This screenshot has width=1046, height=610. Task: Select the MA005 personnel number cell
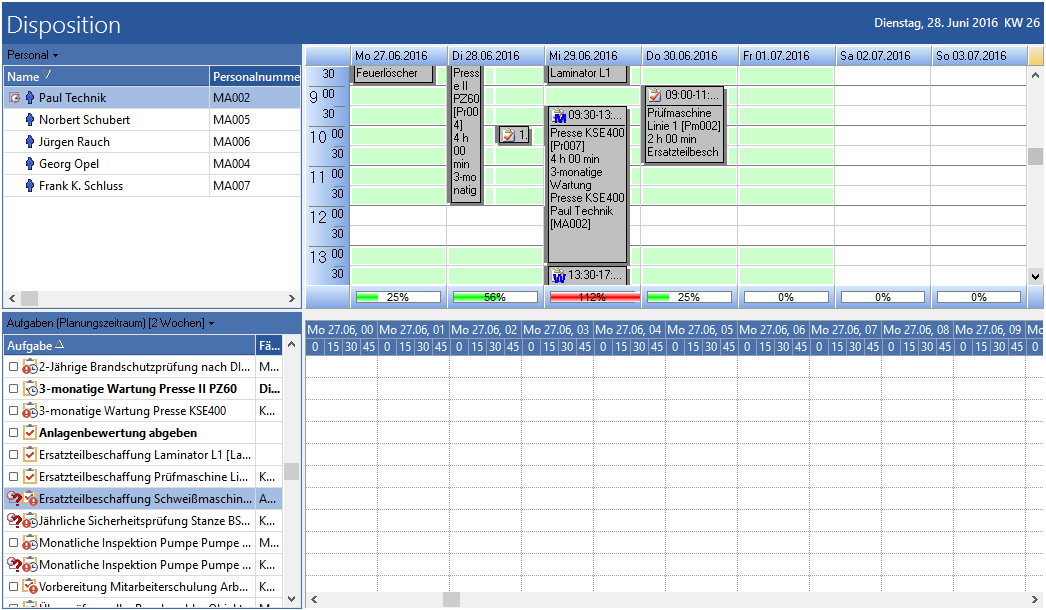coord(255,119)
